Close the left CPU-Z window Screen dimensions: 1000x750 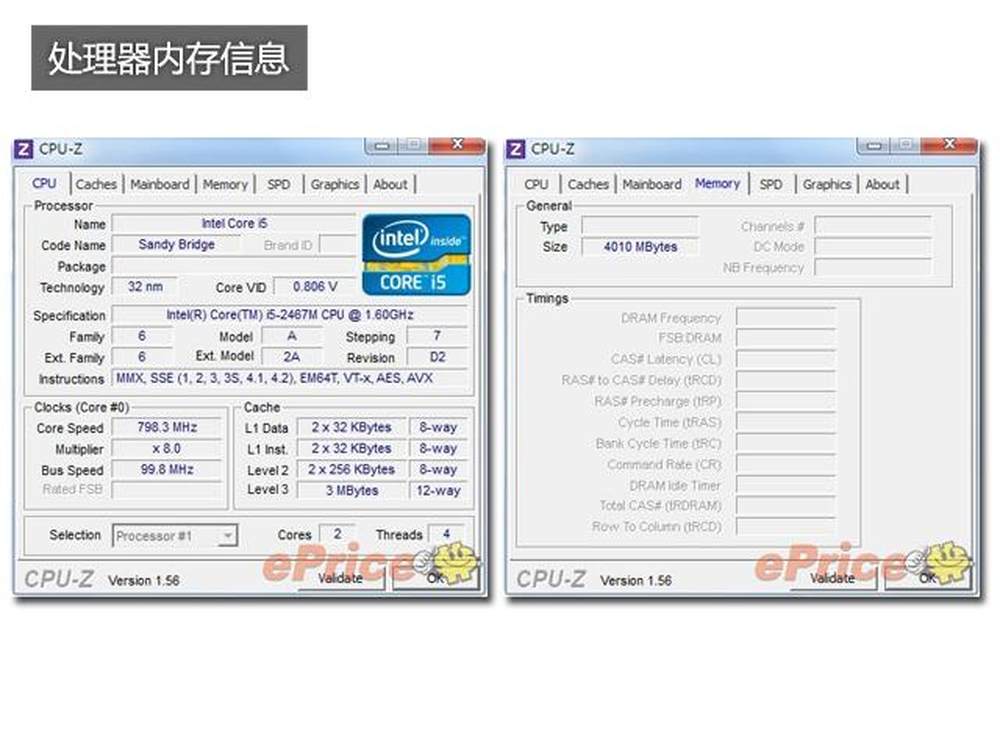457,145
